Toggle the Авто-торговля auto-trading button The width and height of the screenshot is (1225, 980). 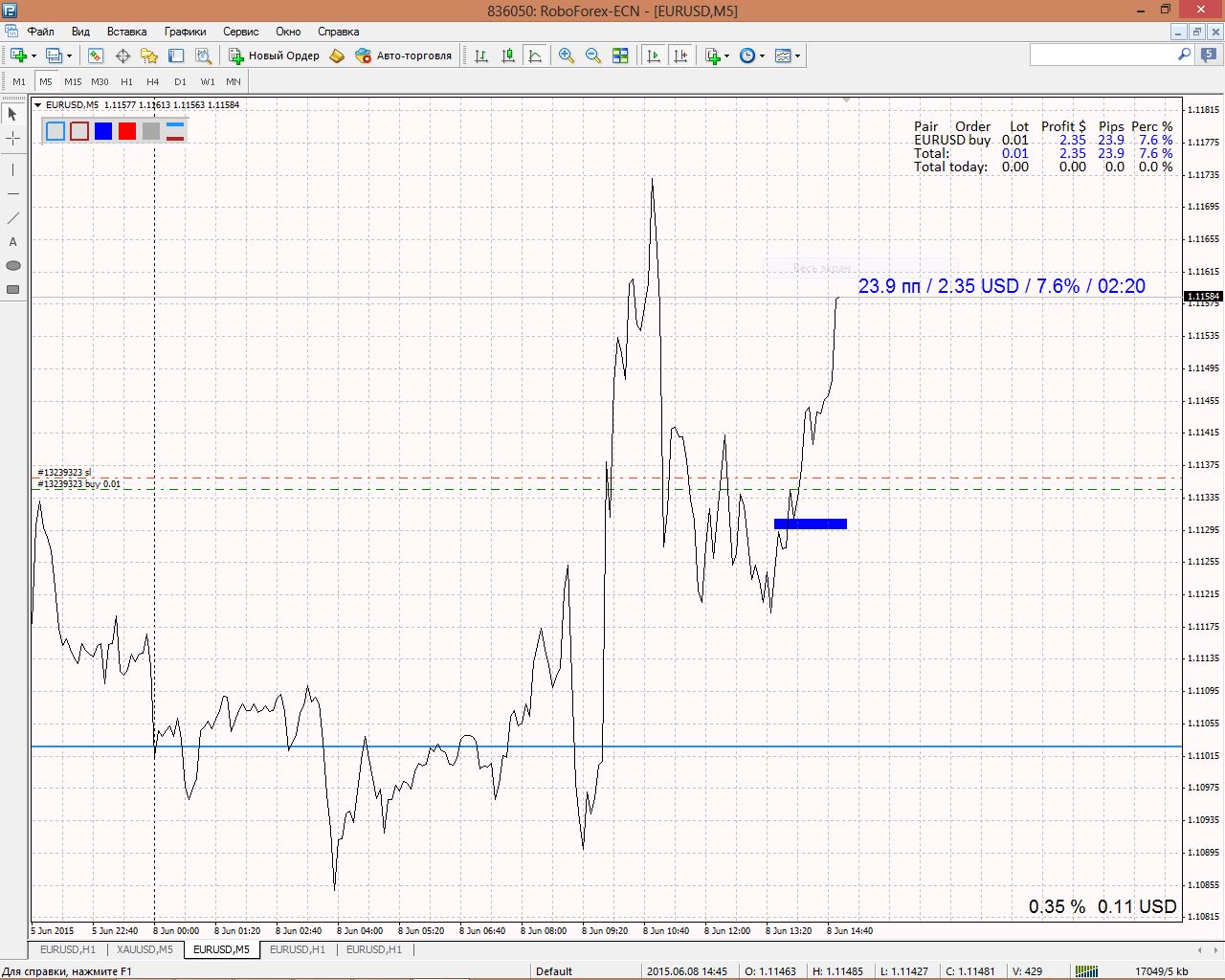[403, 56]
